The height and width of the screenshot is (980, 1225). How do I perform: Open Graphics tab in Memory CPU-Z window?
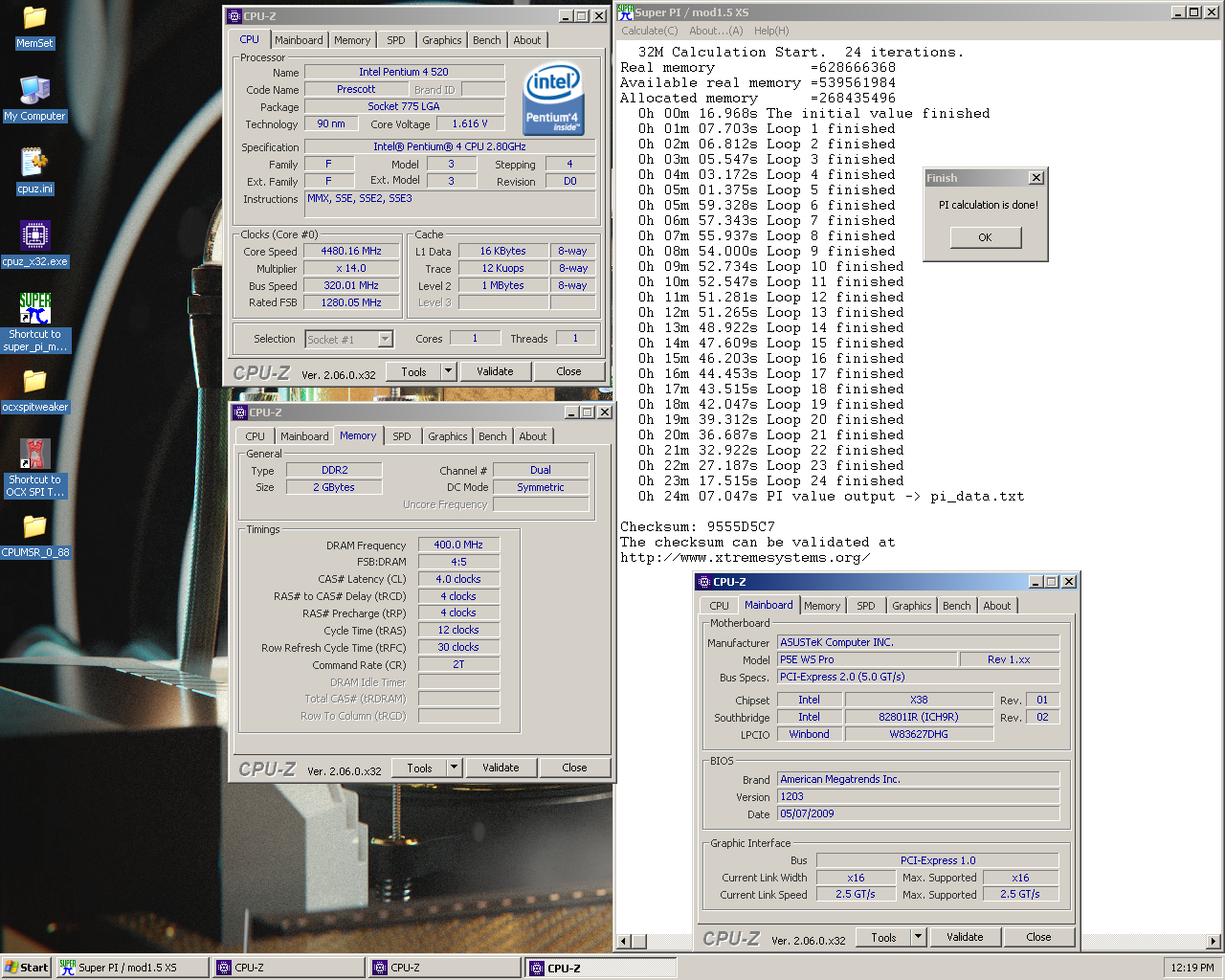(448, 436)
